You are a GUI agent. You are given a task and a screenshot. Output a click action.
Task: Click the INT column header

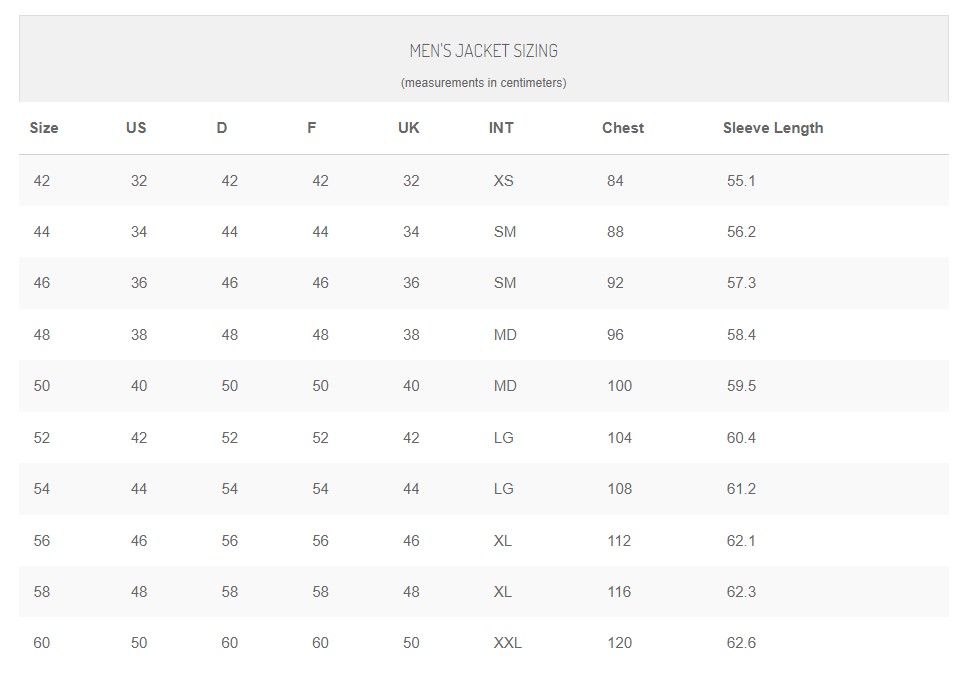pos(501,128)
